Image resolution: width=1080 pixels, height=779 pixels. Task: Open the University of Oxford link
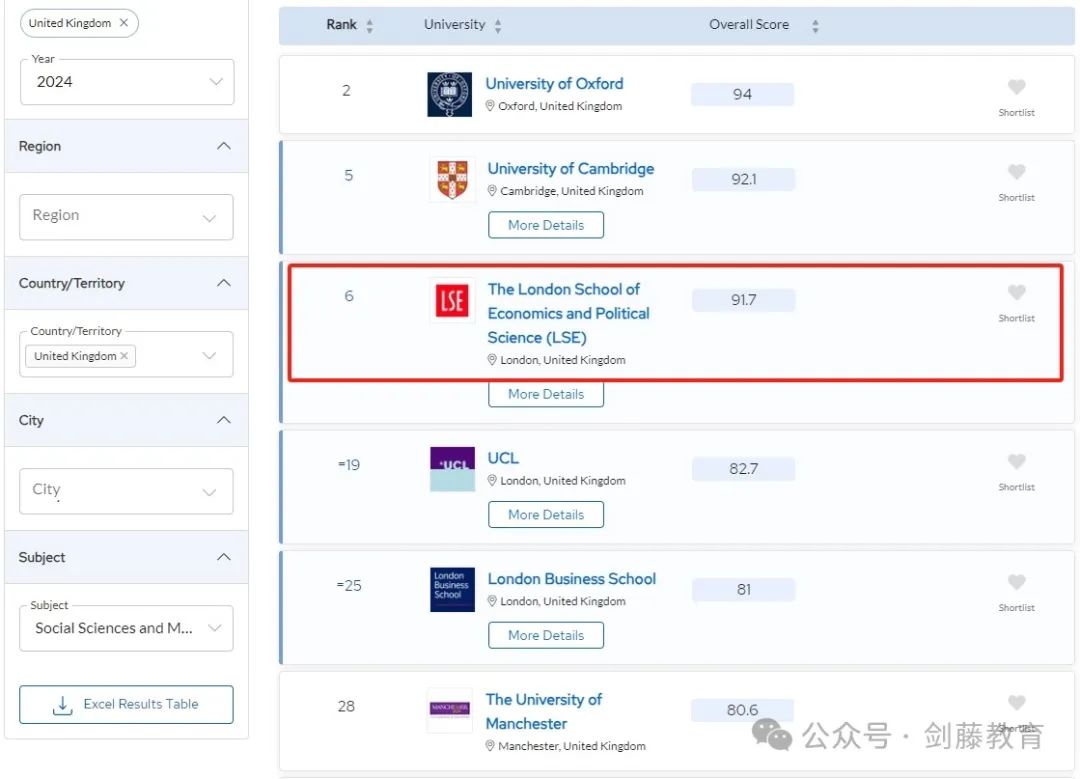(554, 83)
